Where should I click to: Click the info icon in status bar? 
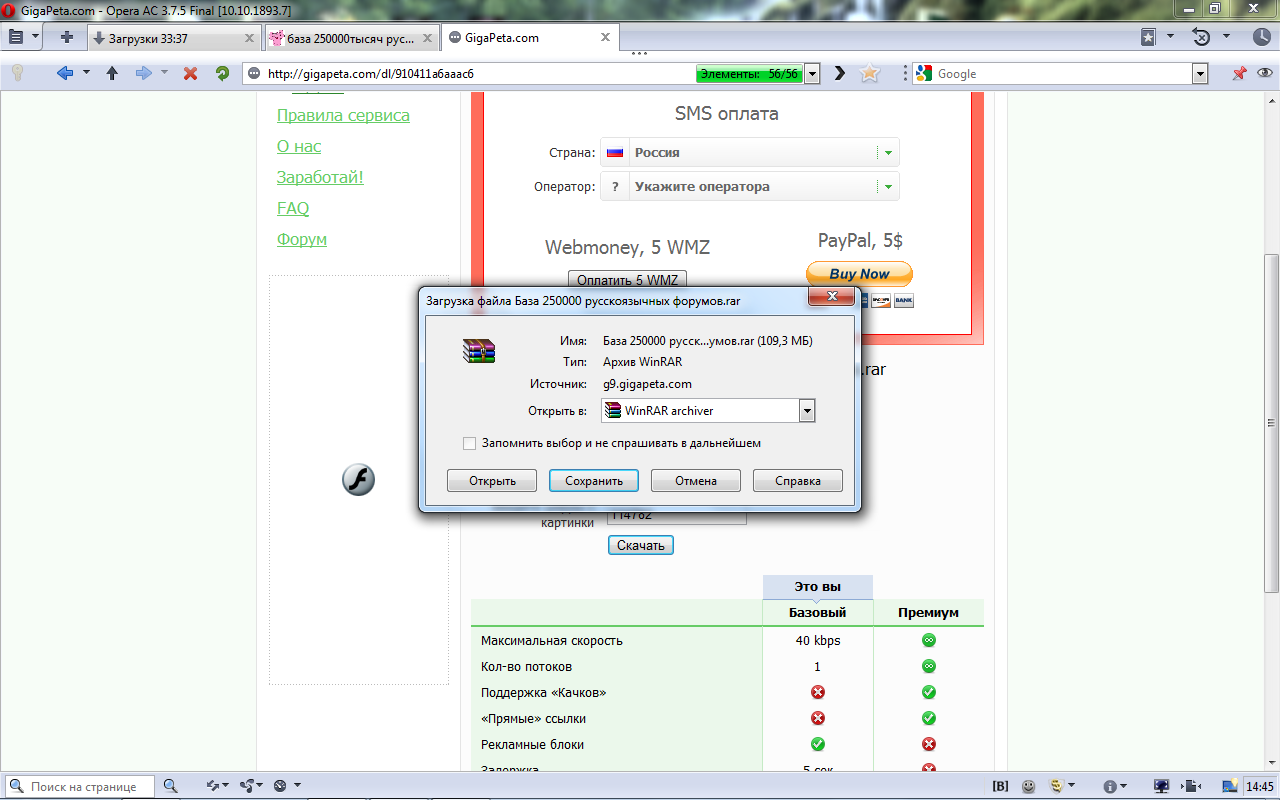point(1109,786)
